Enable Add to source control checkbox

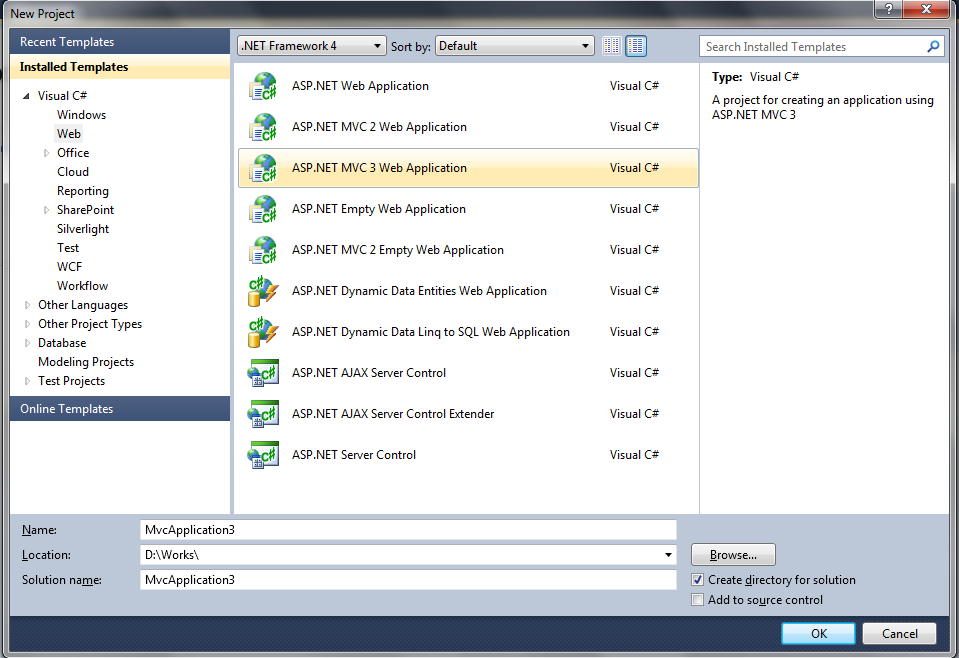(x=697, y=600)
